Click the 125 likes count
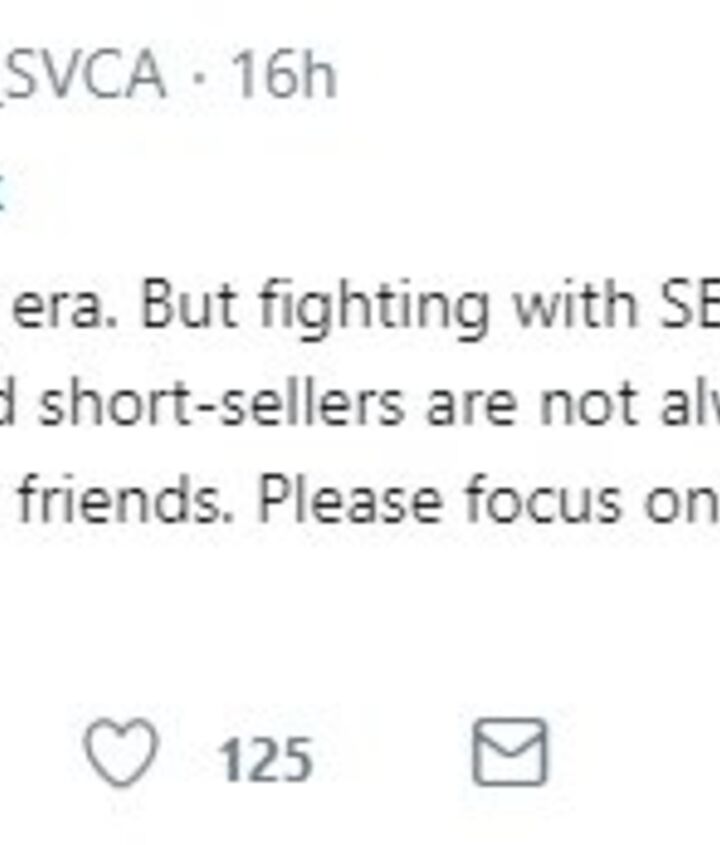 coord(266,759)
